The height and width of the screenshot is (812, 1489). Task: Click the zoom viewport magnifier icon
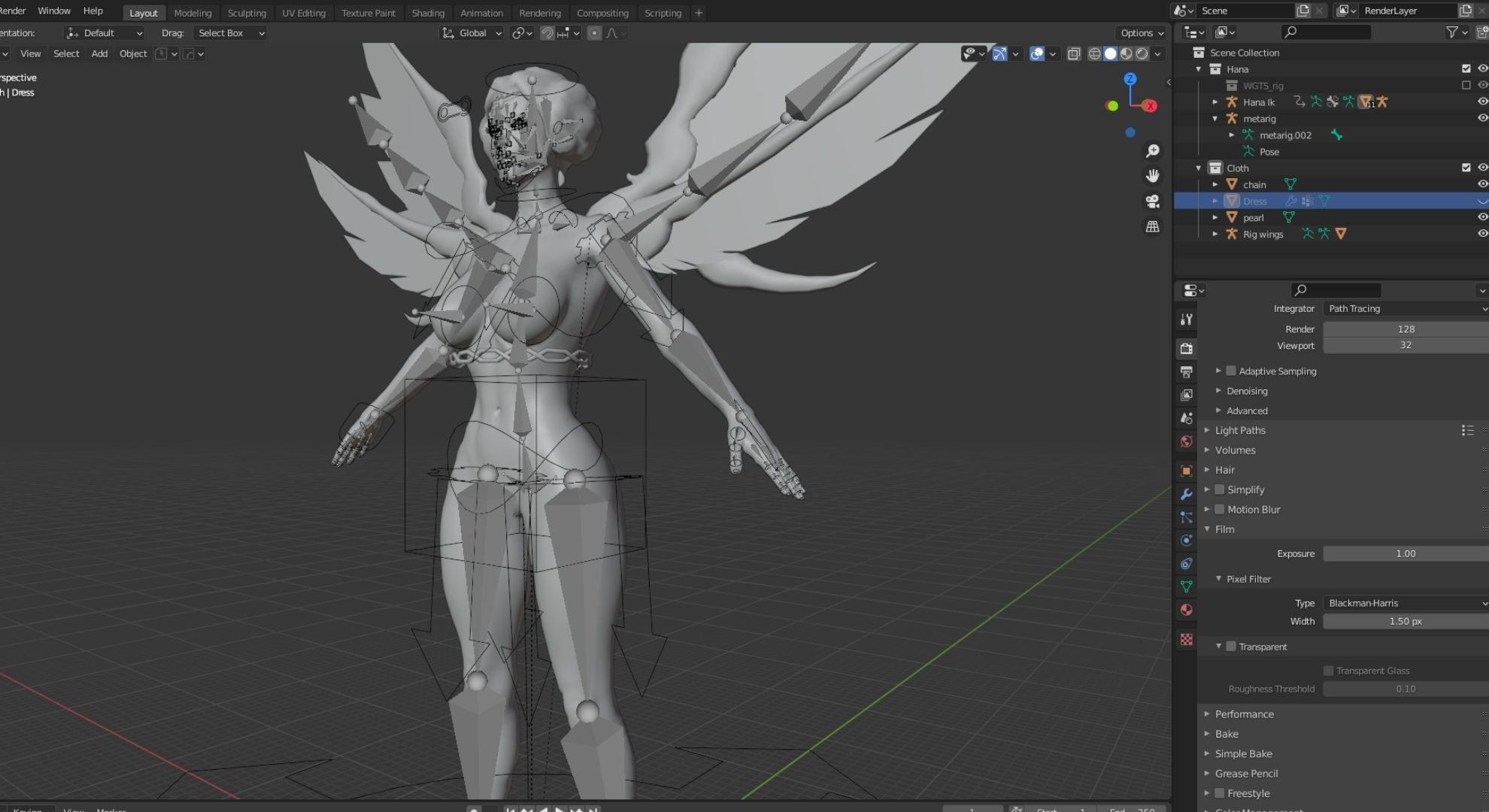(x=1152, y=151)
